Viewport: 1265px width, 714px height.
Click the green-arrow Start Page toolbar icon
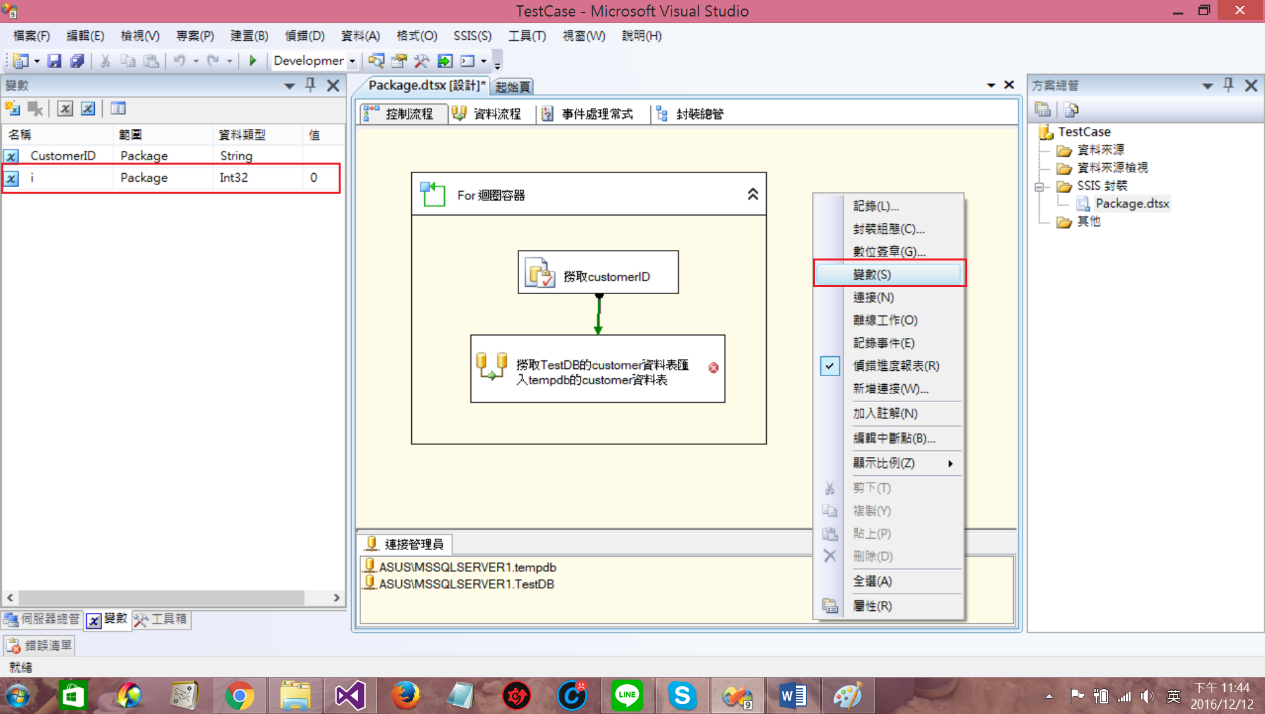[445, 61]
